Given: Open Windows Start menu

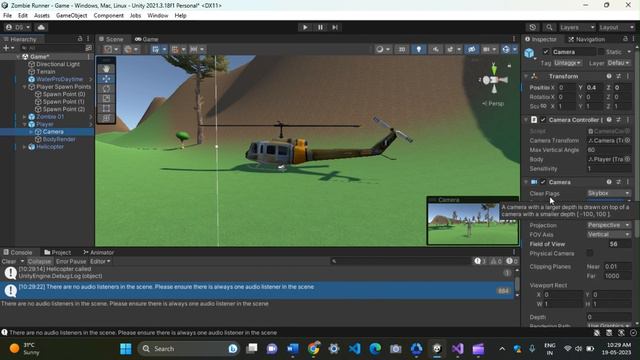Looking at the screenshot, I should [x=126, y=349].
